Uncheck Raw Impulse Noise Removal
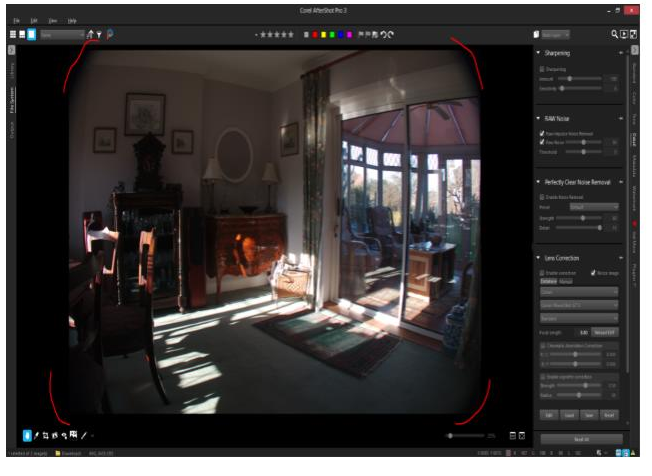The width and height of the screenshot is (652, 476). point(542,133)
